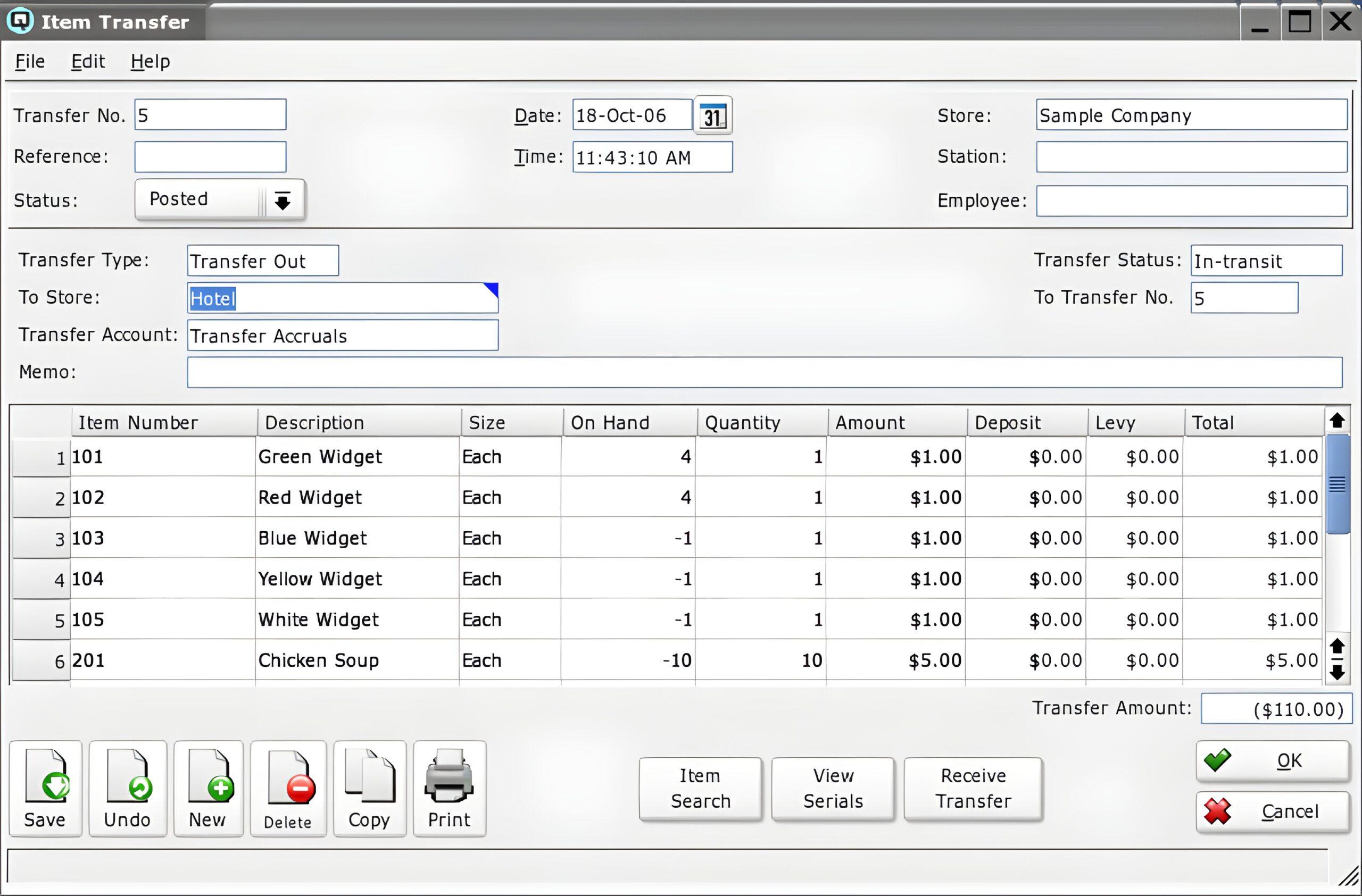Click the Store field showing Sample Company

(x=1191, y=115)
